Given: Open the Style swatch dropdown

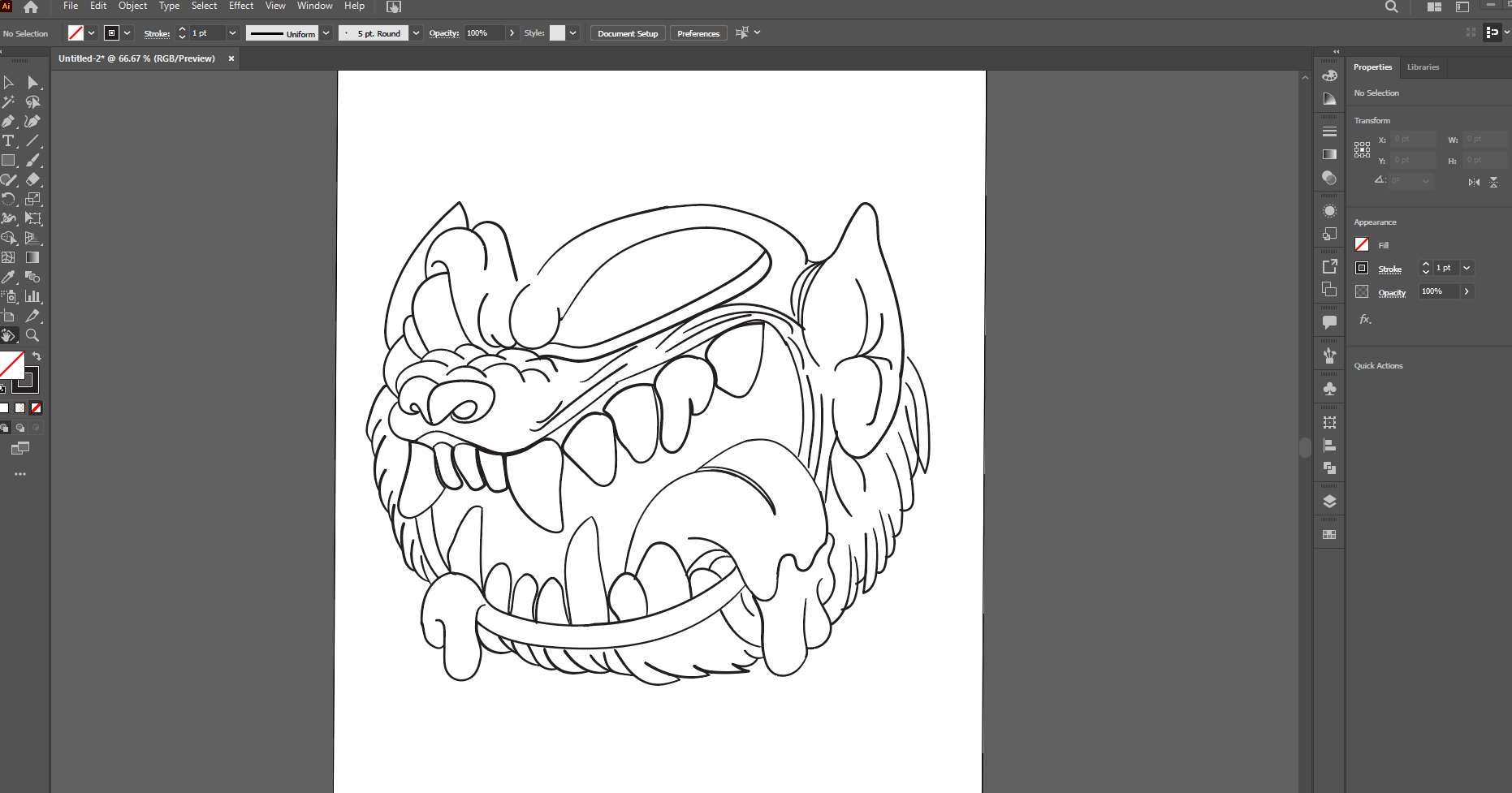Looking at the screenshot, I should (x=573, y=33).
